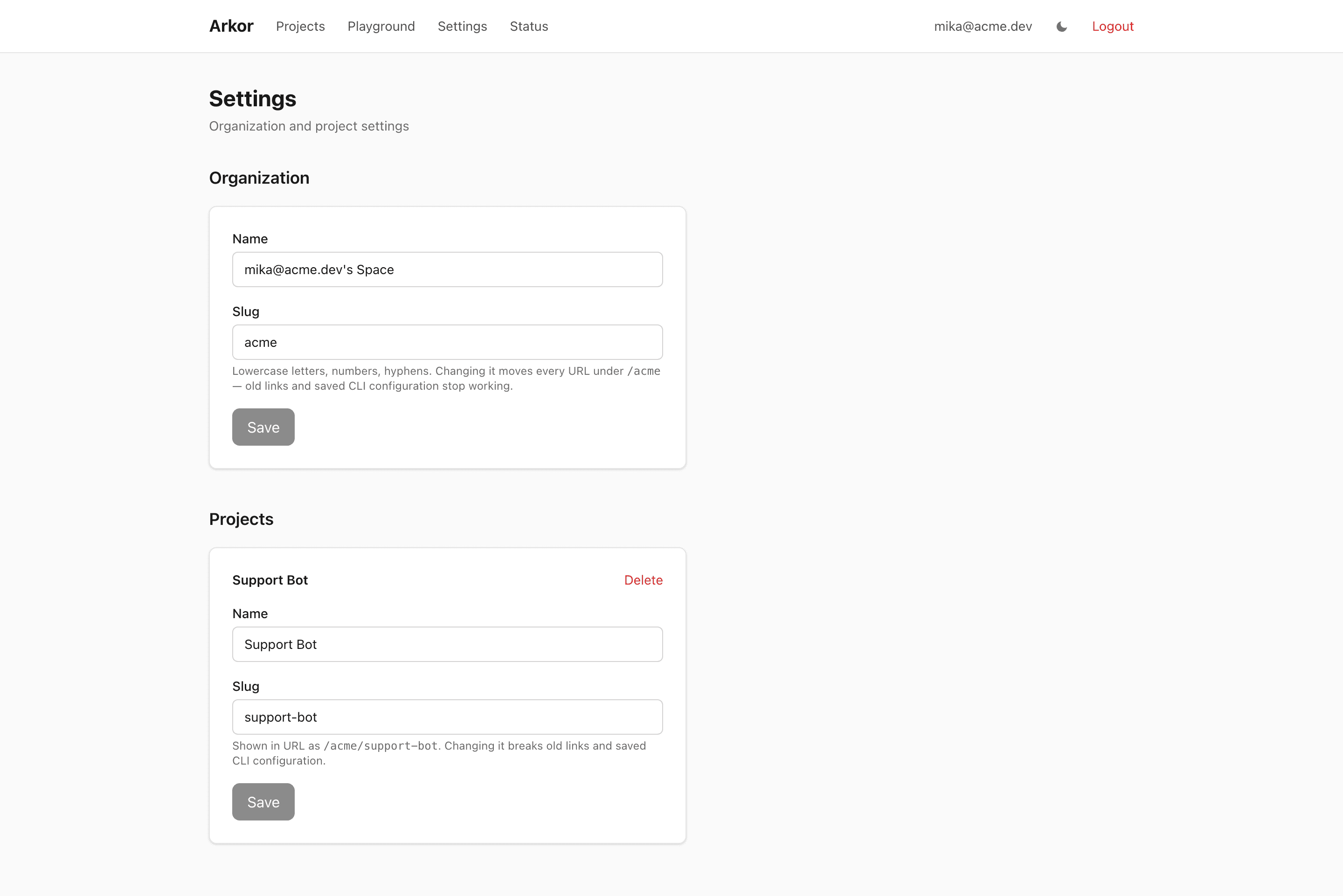Save the Support Bot project settings
The height and width of the screenshot is (896, 1343).
[263, 802]
